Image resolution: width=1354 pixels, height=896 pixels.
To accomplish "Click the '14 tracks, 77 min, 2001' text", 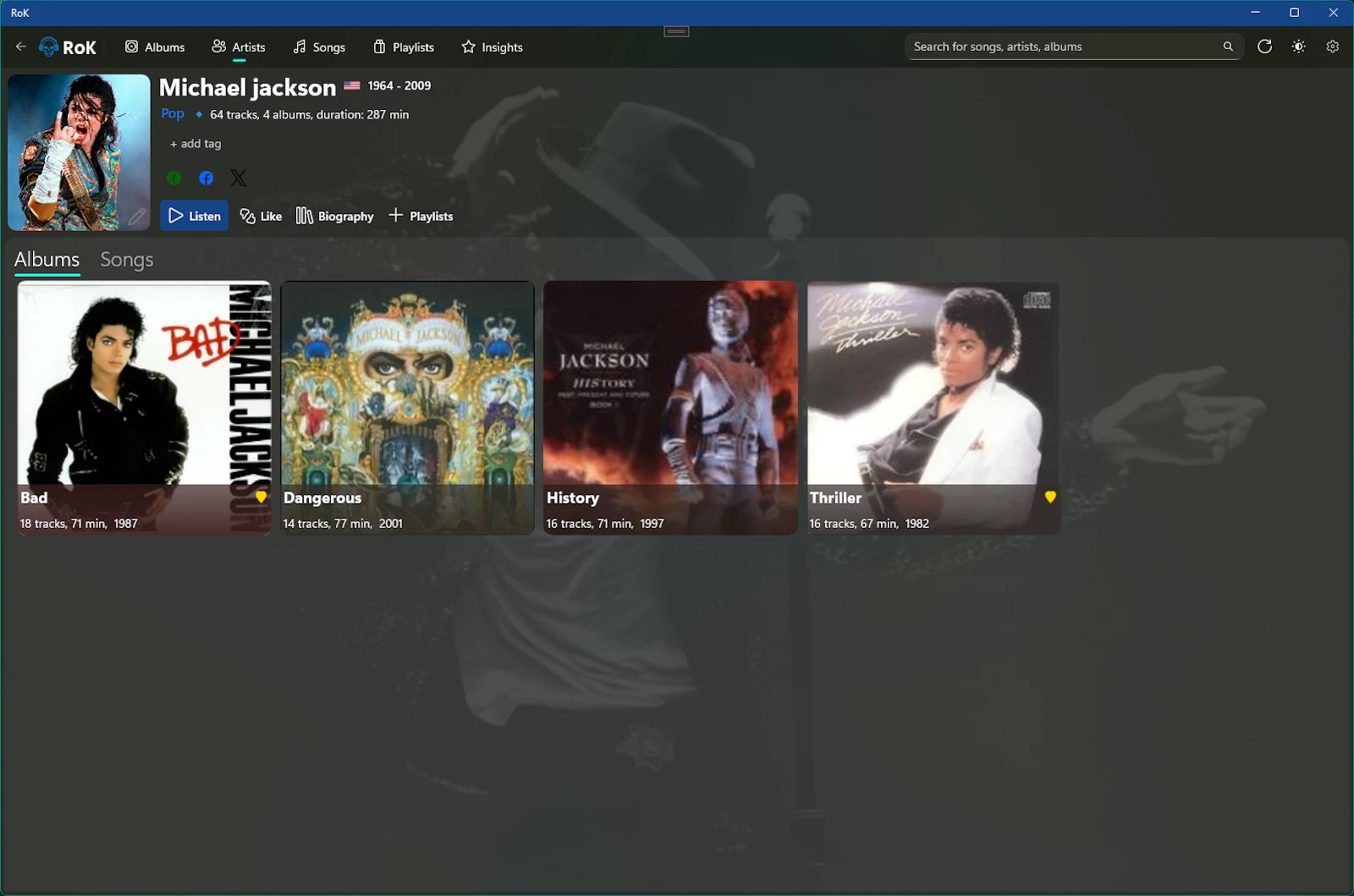I will (x=343, y=524).
